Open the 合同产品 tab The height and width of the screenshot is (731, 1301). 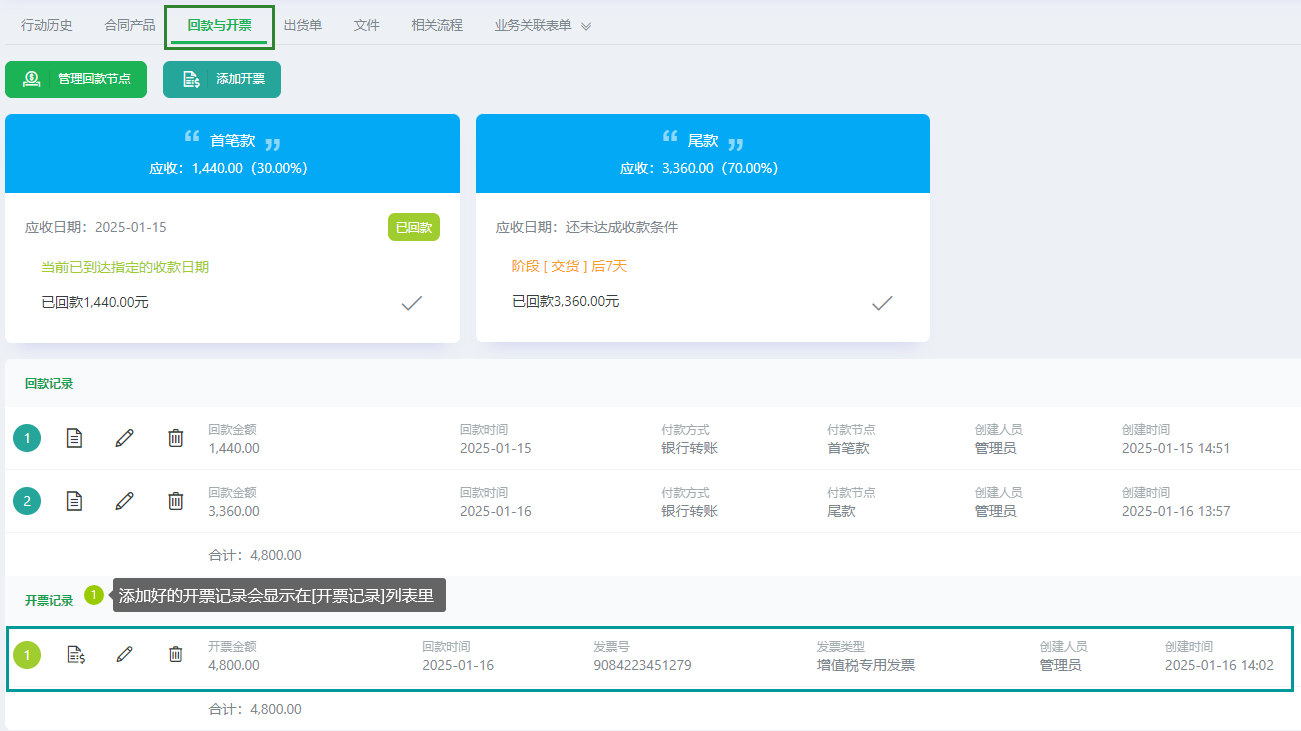pos(130,25)
